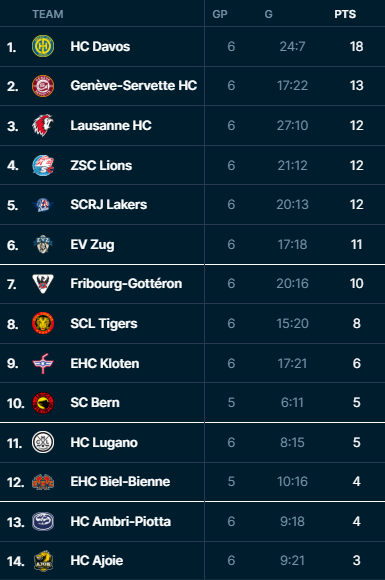
Task: Click the HC Davos team logo
Action: point(43,46)
